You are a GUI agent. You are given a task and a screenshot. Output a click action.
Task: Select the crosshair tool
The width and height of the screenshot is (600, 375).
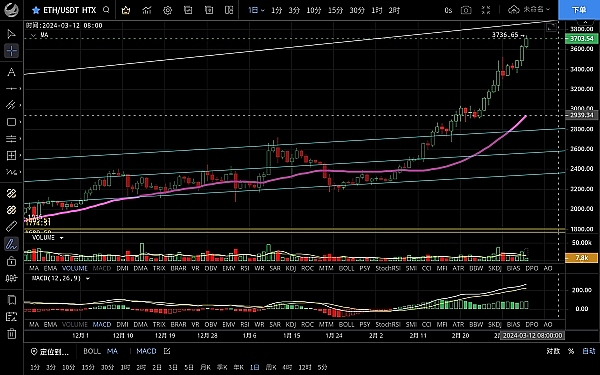(11, 51)
